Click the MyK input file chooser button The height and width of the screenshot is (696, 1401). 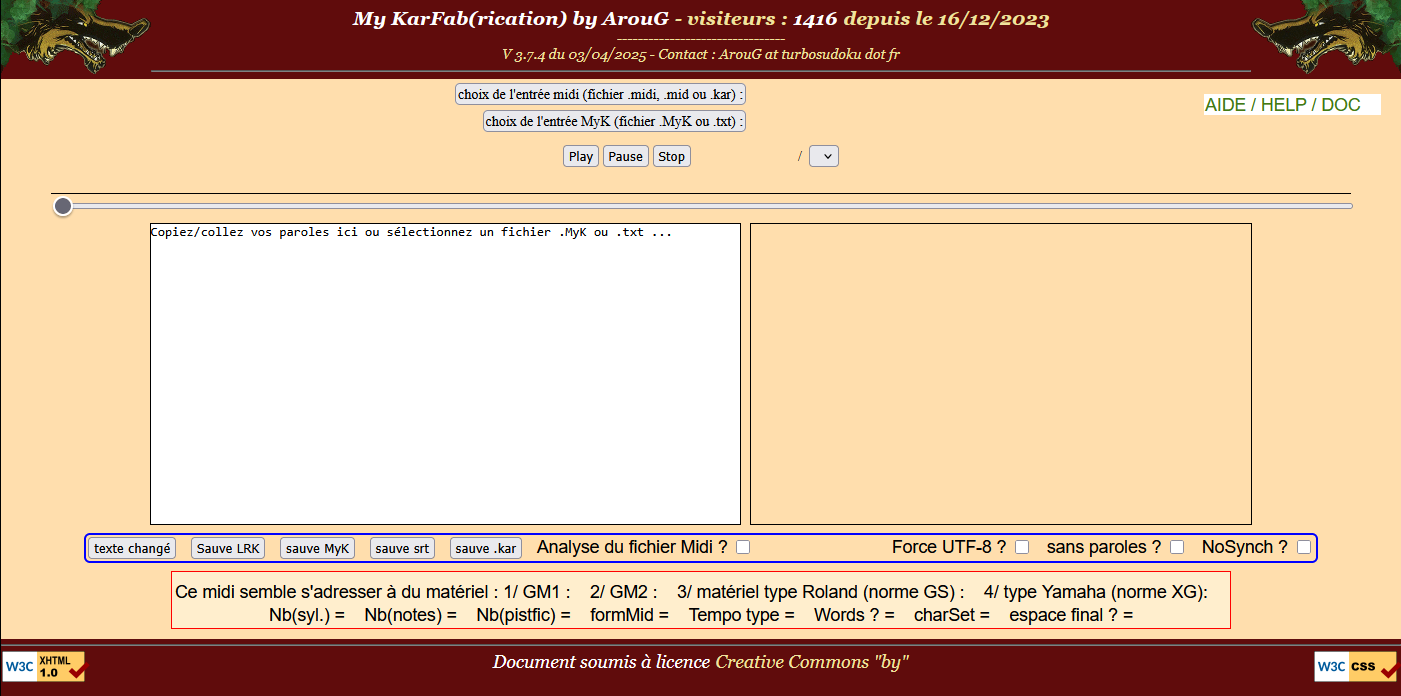pos(615,121)
